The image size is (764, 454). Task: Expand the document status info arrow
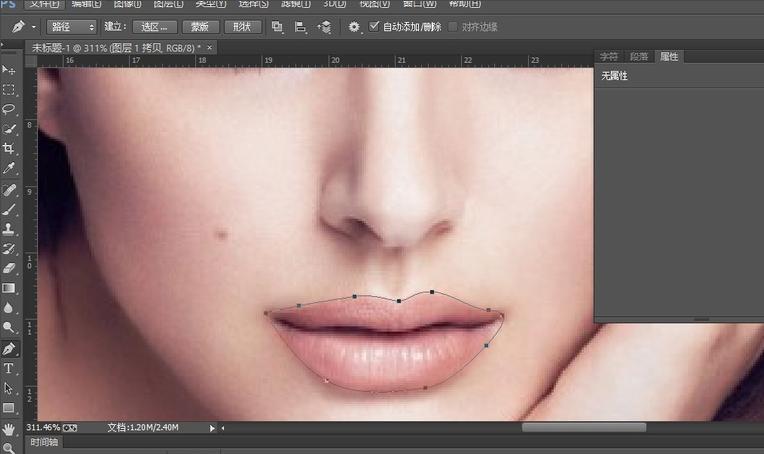point(212,428)
